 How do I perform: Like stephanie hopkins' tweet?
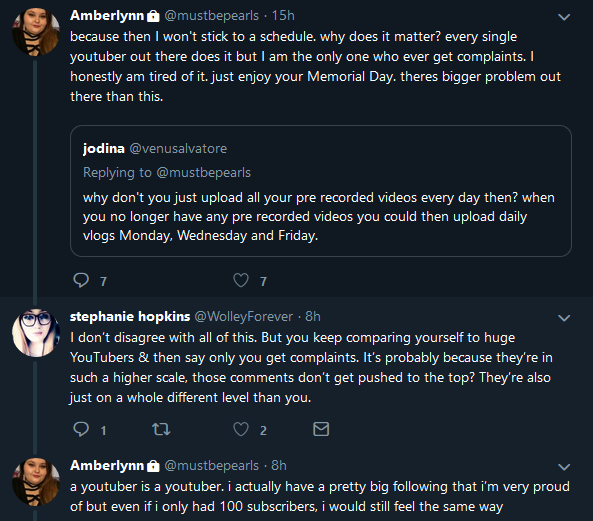(x=241, y=430)
